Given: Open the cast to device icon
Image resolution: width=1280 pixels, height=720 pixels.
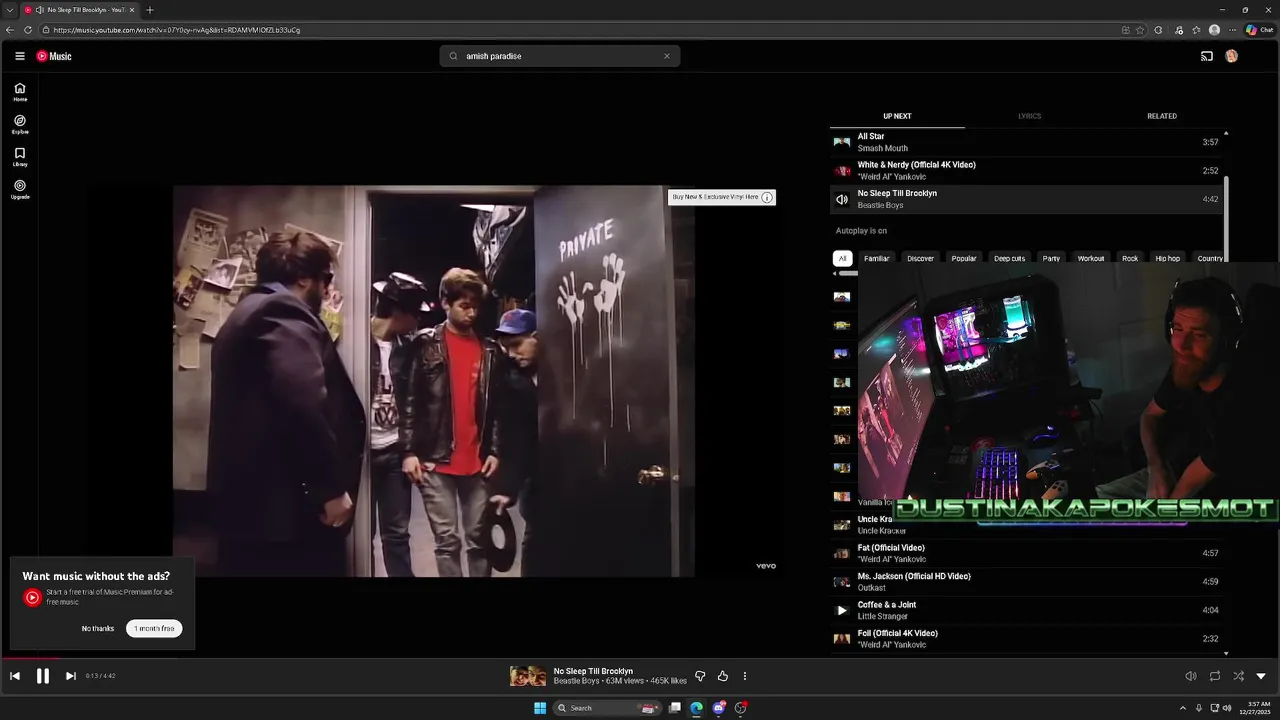Looking at the screenshot, I should pyautogui.click(x=1207, y=56).
